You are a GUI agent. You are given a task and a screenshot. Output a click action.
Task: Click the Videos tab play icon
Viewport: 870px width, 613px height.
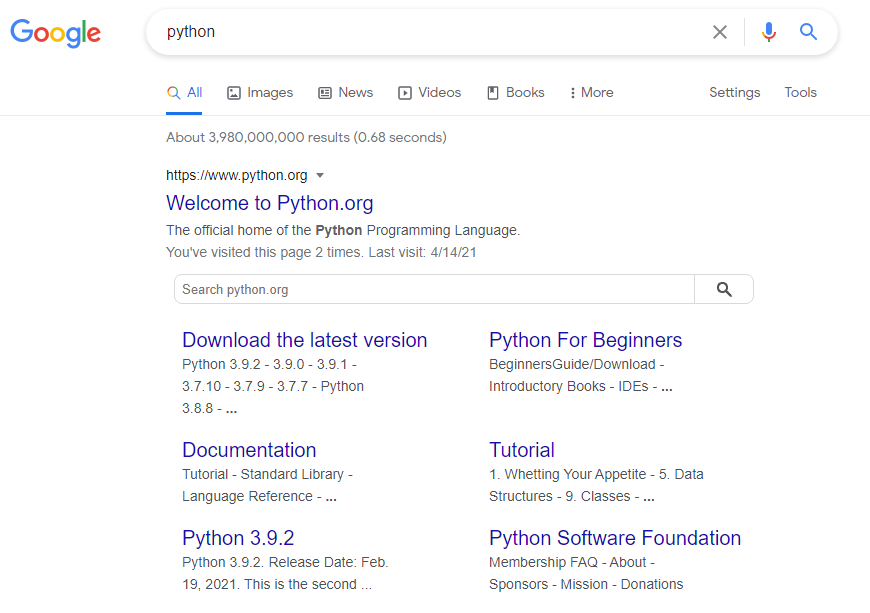click(405, 93)
